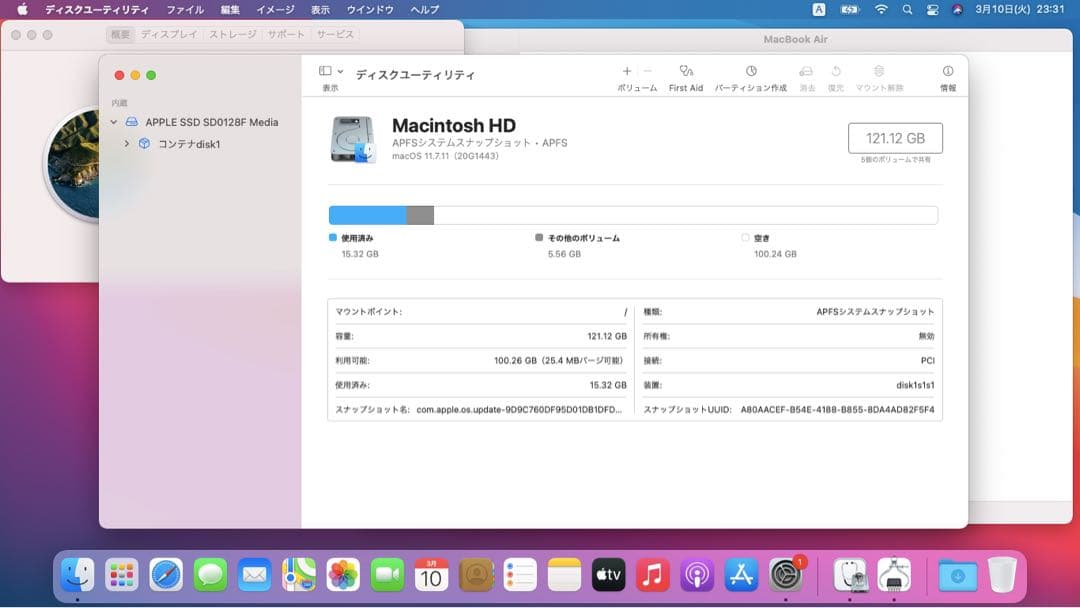This screenshot has width=1080, height=608.
Task: Click the 5個のボリュームで共有 link
Action: pyautogui.click(x=897, y=158)
